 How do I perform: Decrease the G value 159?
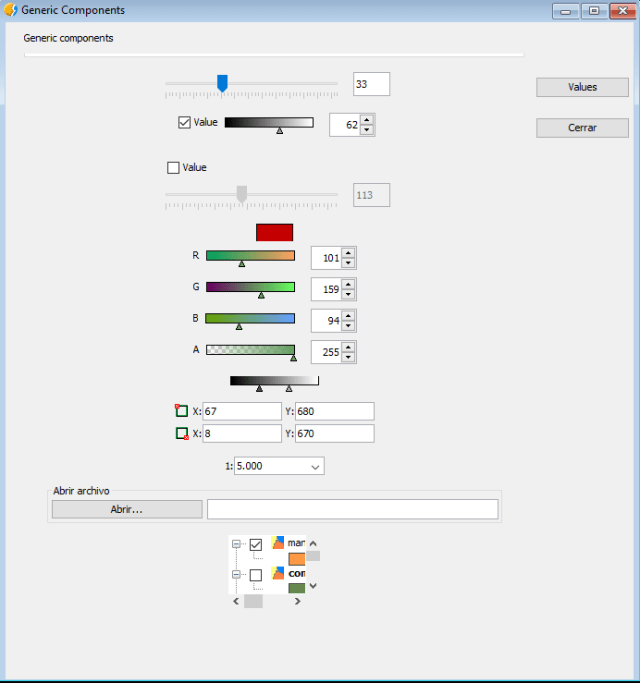pos(348,294)
